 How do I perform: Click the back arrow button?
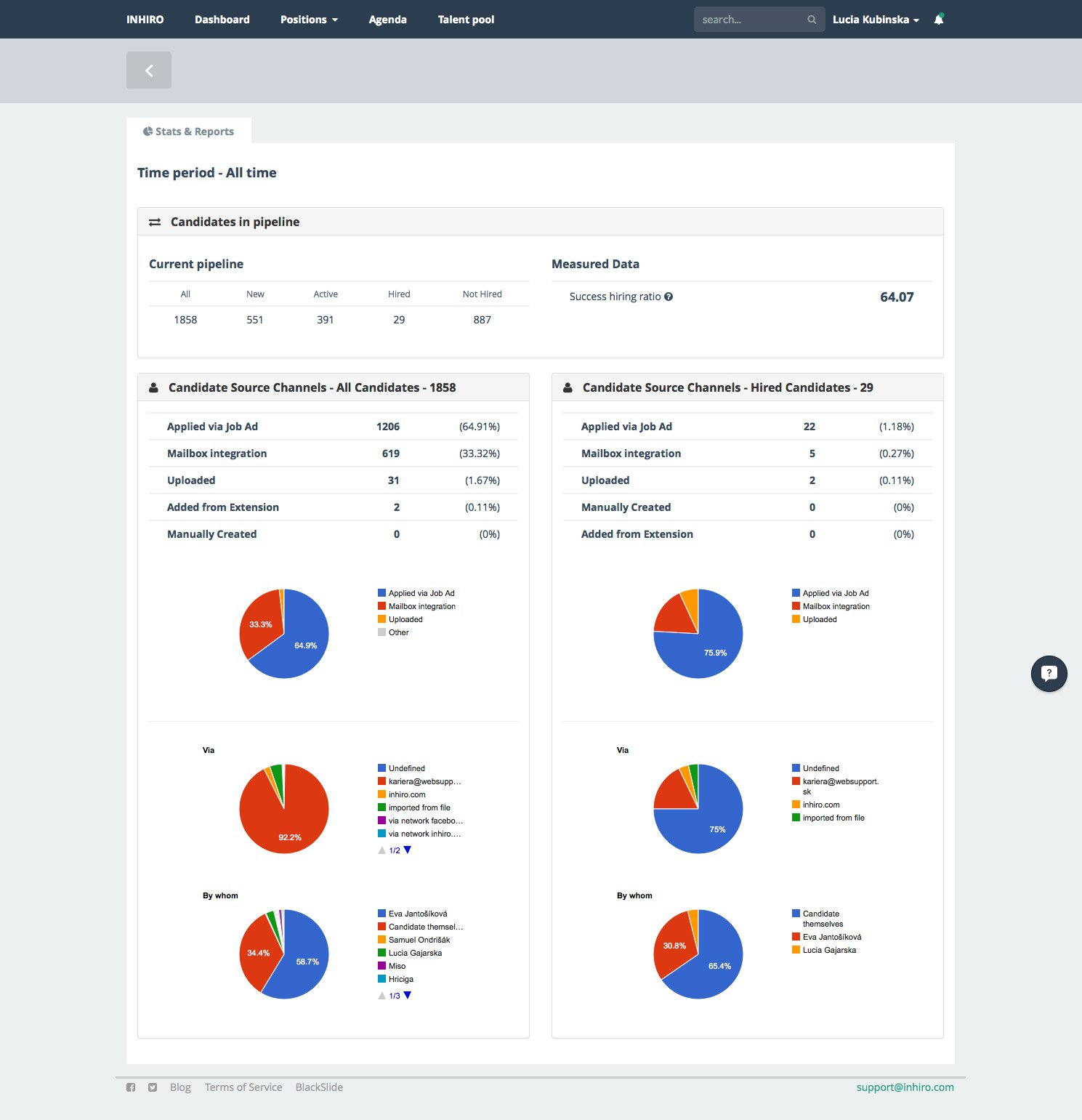(x=149, y=70)
